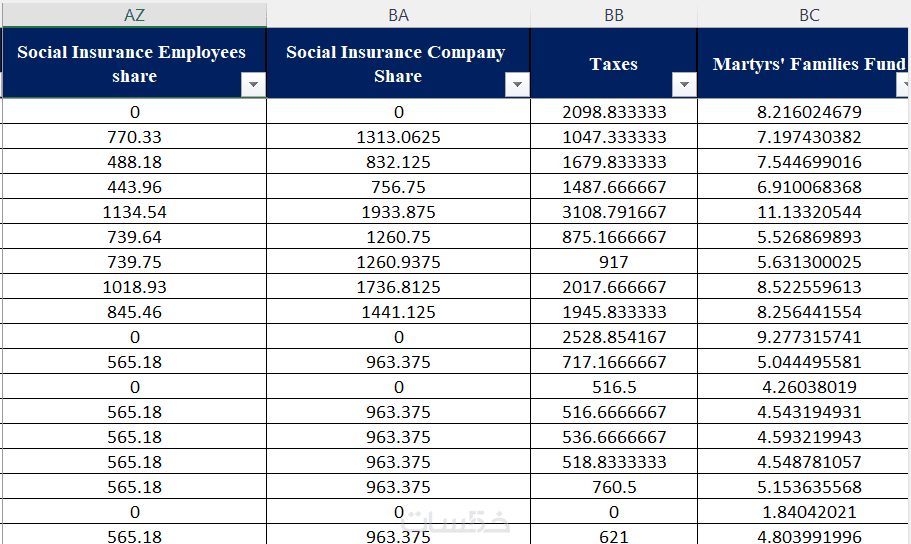The width and height of the screenshot is (911, 544).
Task: Select cell with value 4.803991996
Action: (804, 535)
